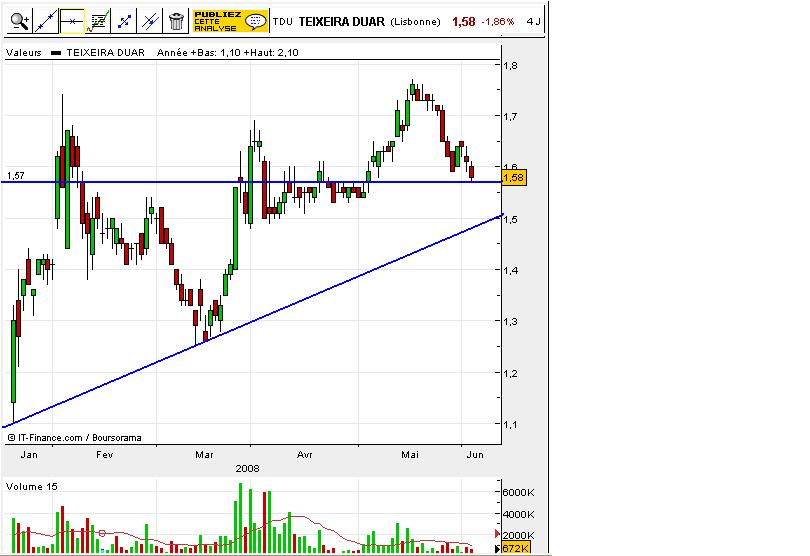Image resolution: width=810 pixels, height=556 pixels.
Task: Click the yellow 1,58 price tag
Action: coord(513,178)
